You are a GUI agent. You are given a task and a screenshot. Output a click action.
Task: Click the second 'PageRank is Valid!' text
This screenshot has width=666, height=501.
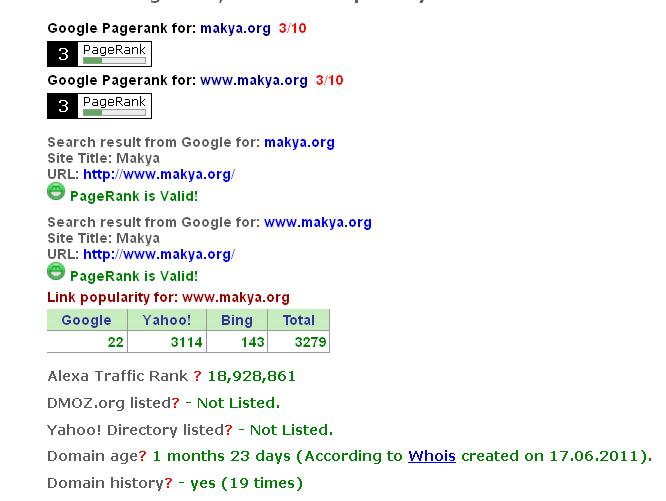(x=134, y=276)
